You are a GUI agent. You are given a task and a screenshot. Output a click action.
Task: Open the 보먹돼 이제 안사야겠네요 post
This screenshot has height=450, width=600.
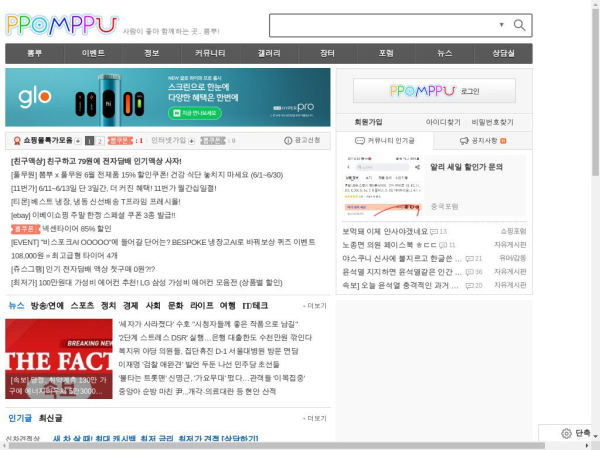(x=385, y=232)
